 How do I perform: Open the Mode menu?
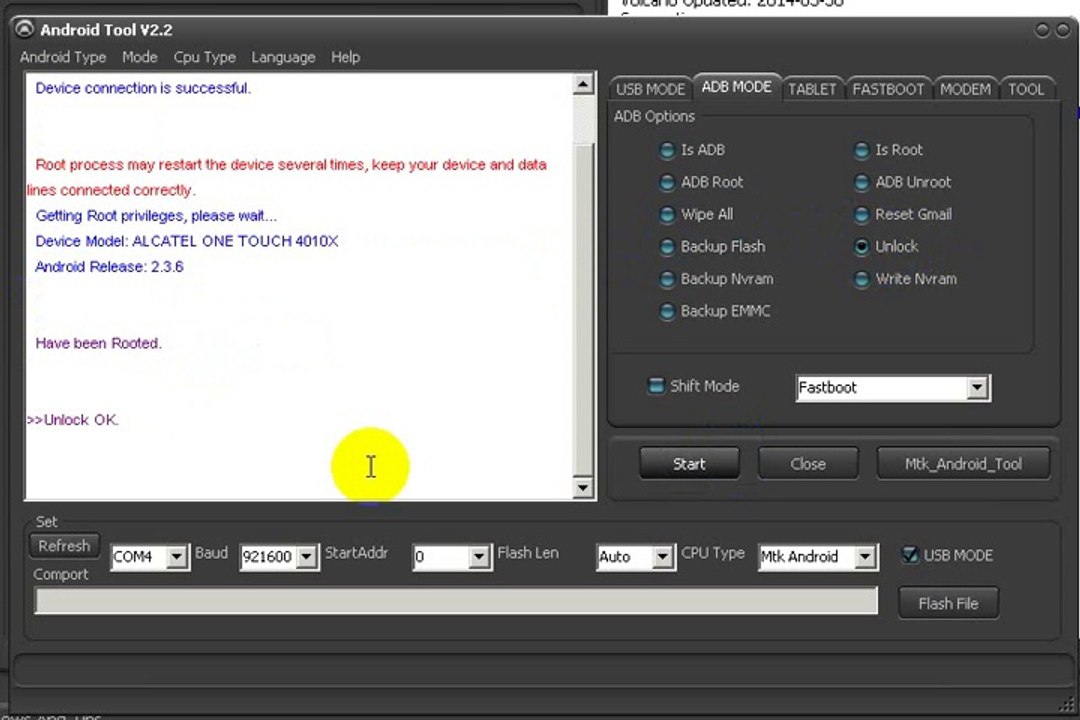point(140,57)
